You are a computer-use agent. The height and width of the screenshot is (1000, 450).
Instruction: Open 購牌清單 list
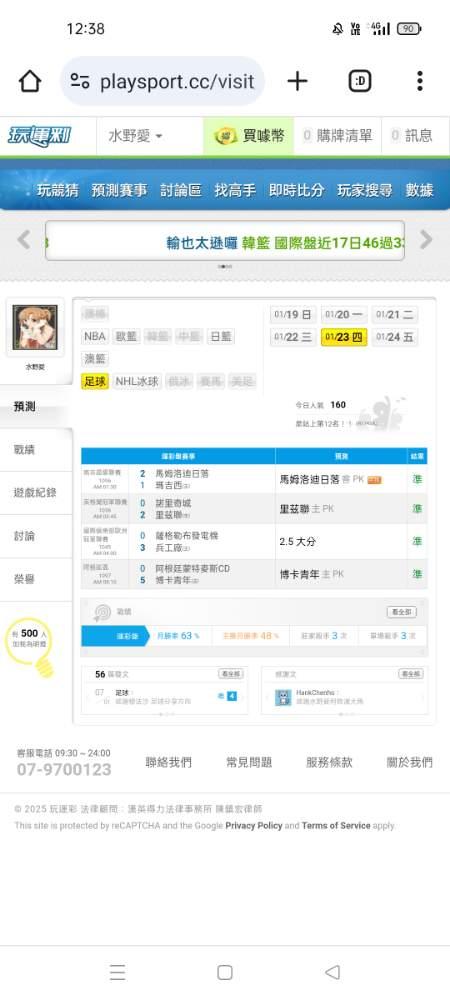tap(338, 136)
